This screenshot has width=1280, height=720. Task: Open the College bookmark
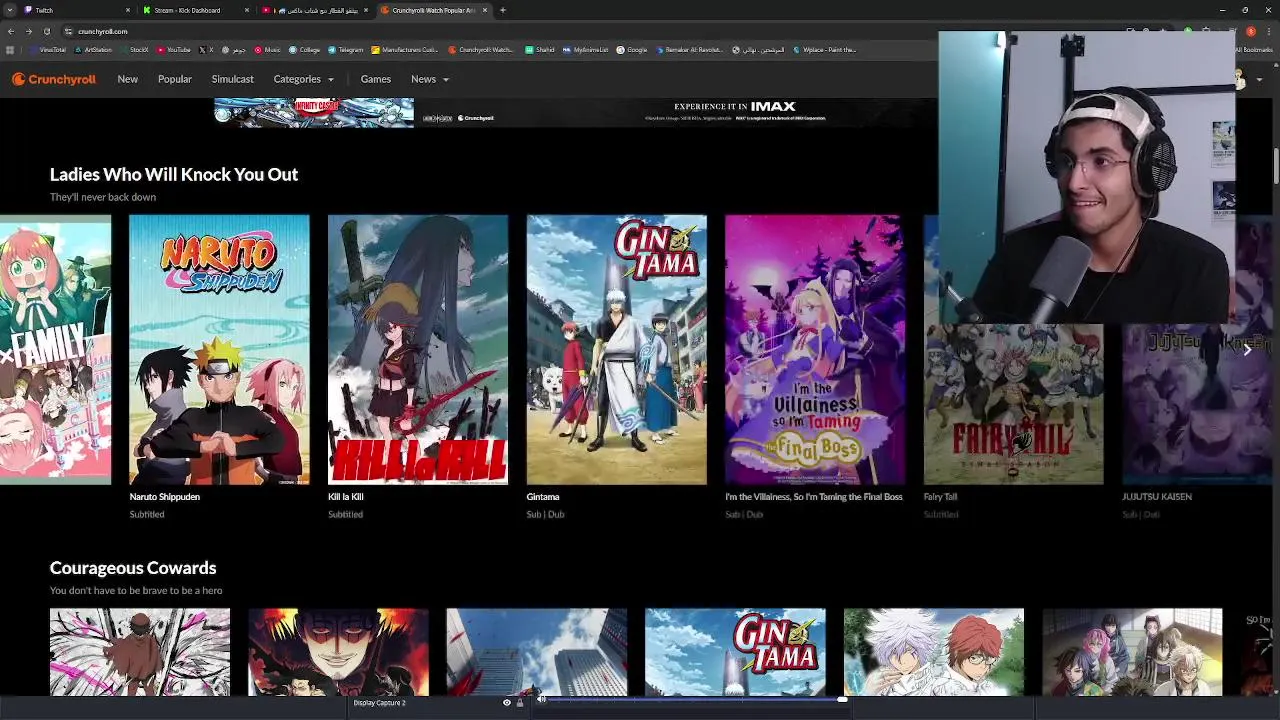coord(305,49)
